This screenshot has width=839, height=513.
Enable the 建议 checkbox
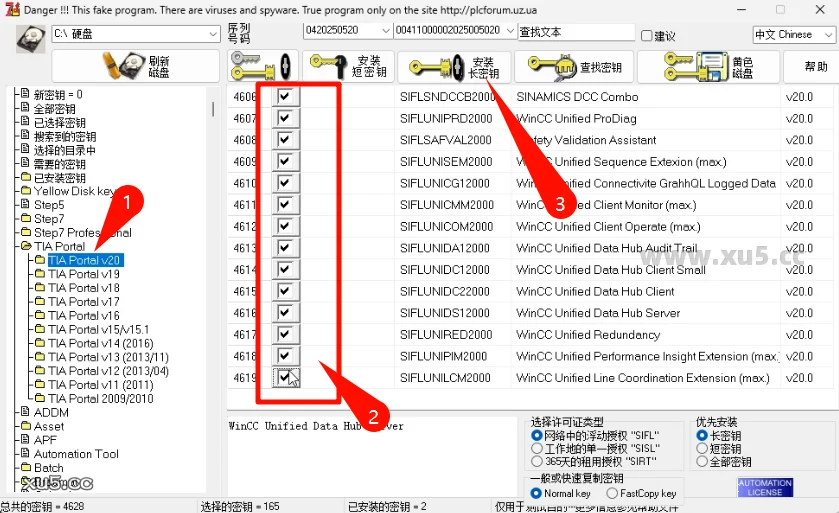pos(646,35)
